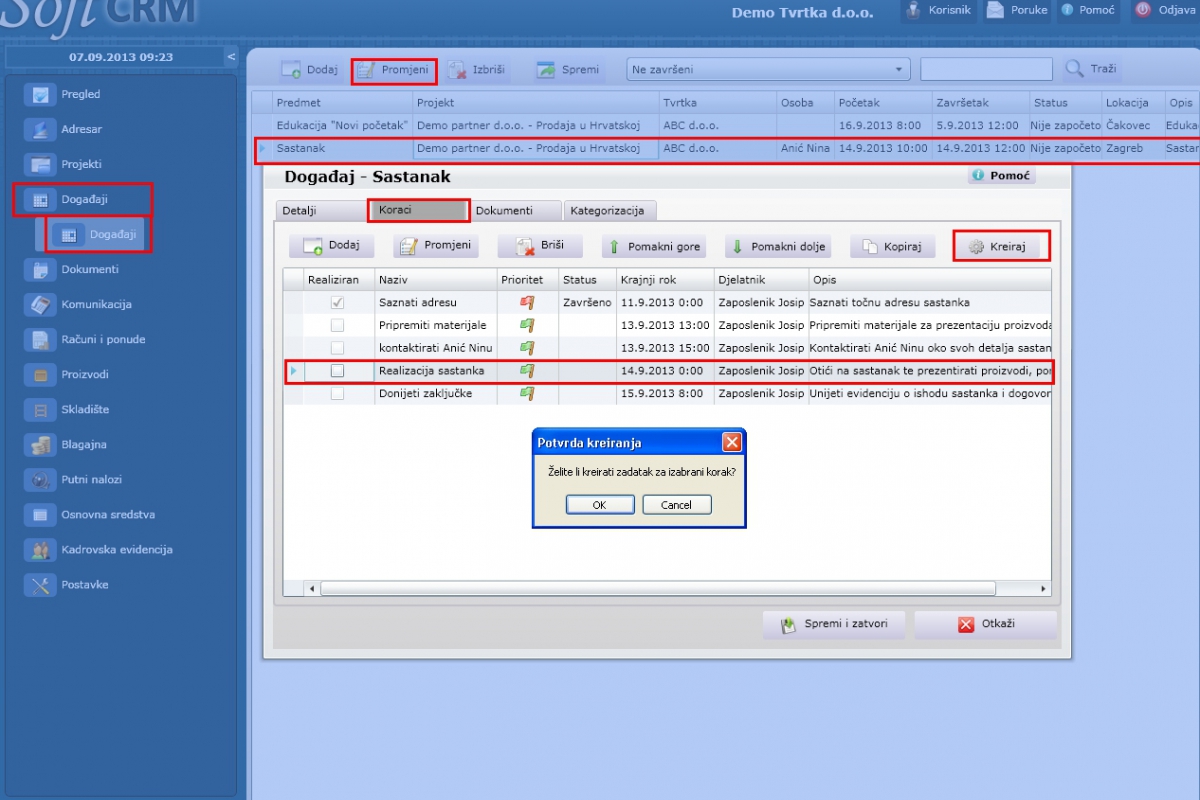Click Dodaj in the steps toolbar
1200x800 pixels.
(331, 246)
